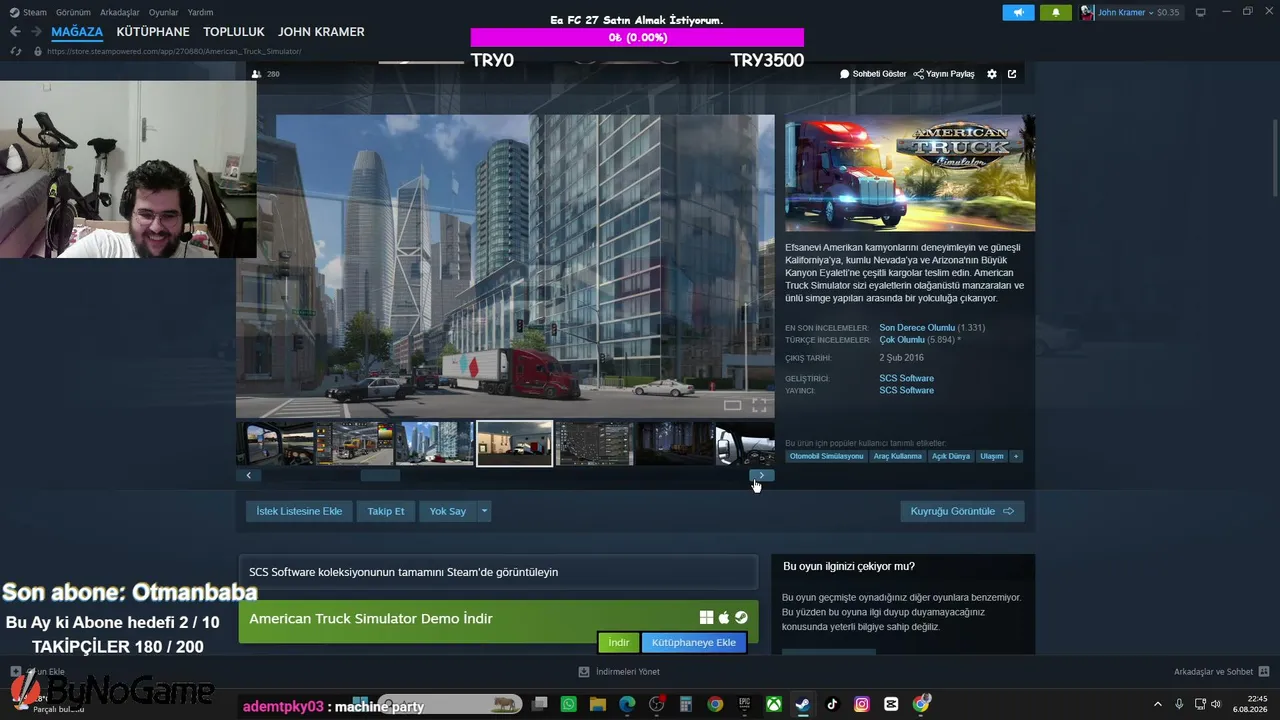Screen dimensions: 1280x720
Task: Select the Otomobil Simülasyonu tag
Action: [x=826, y=456]
